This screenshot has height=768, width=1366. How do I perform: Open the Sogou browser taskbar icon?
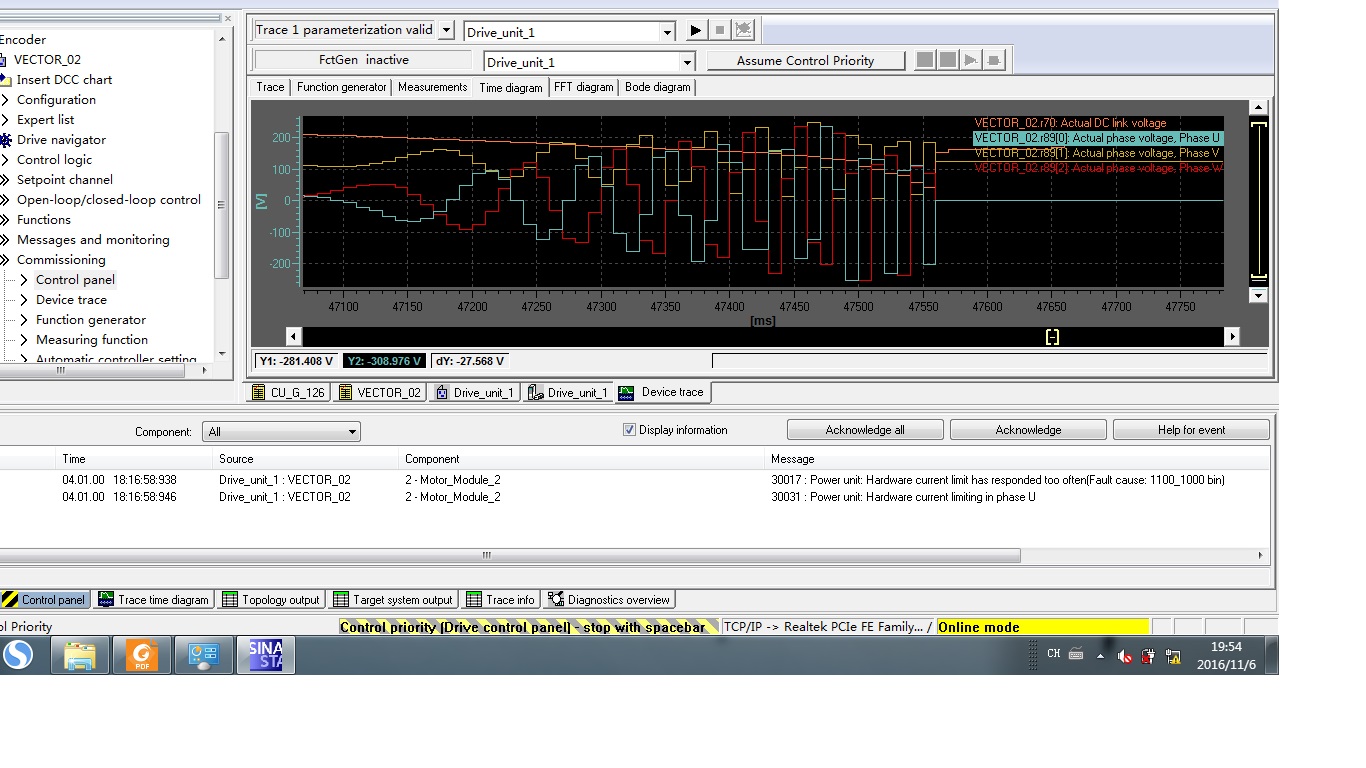pos(17,655)
